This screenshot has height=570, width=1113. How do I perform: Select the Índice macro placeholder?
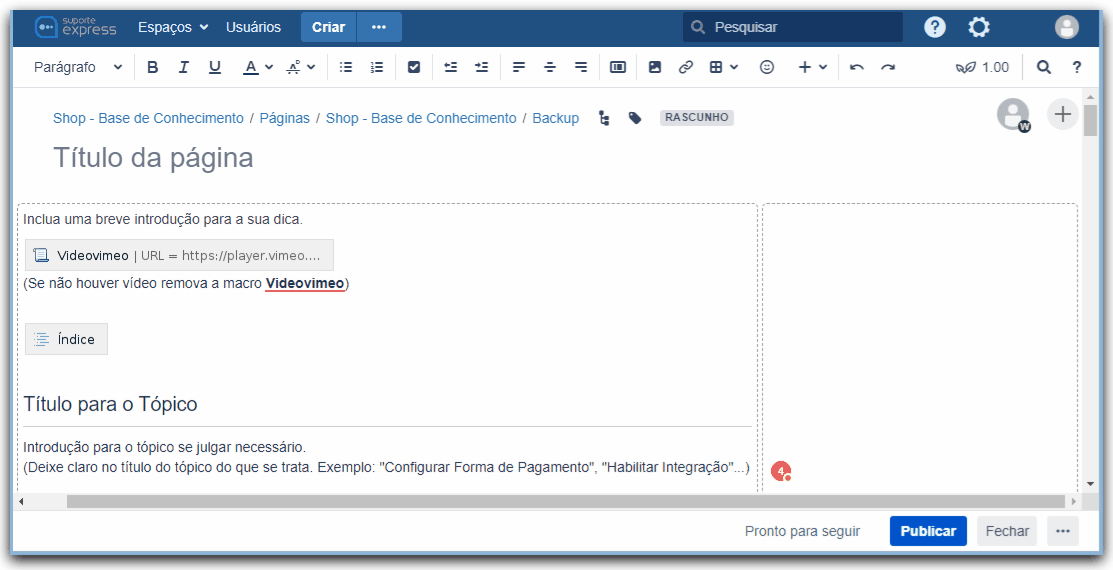[x=66, y=339]
